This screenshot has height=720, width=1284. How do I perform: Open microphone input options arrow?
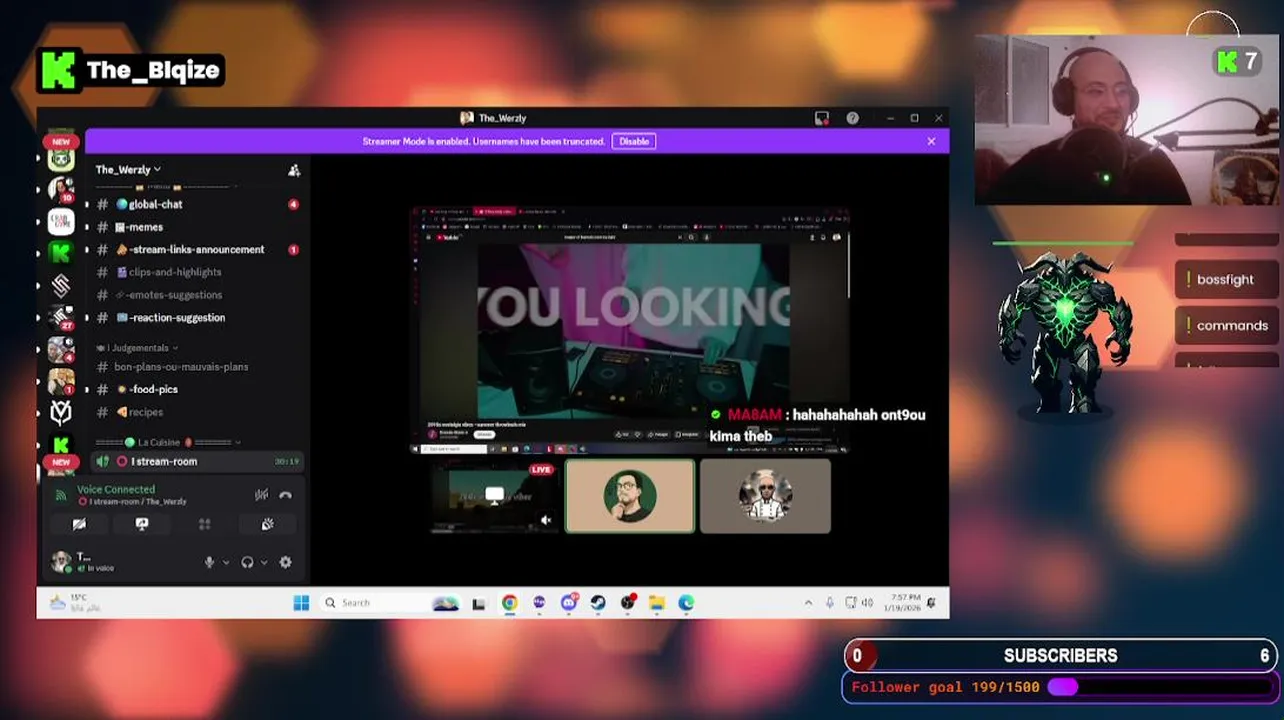(225, 563)
